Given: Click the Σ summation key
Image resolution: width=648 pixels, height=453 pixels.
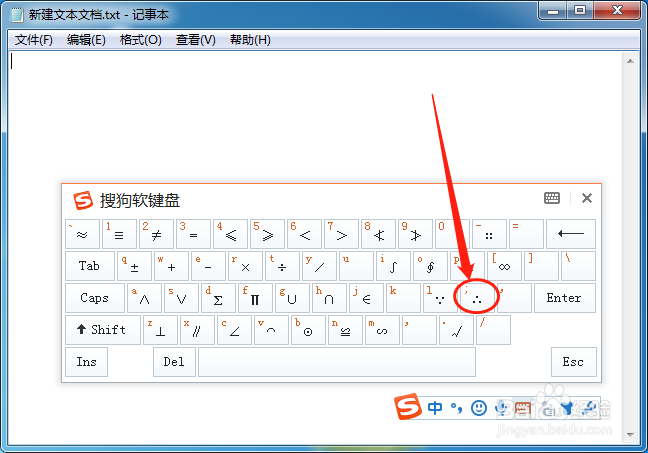Looking at the screenshot, I should click(x=218, y=298).
